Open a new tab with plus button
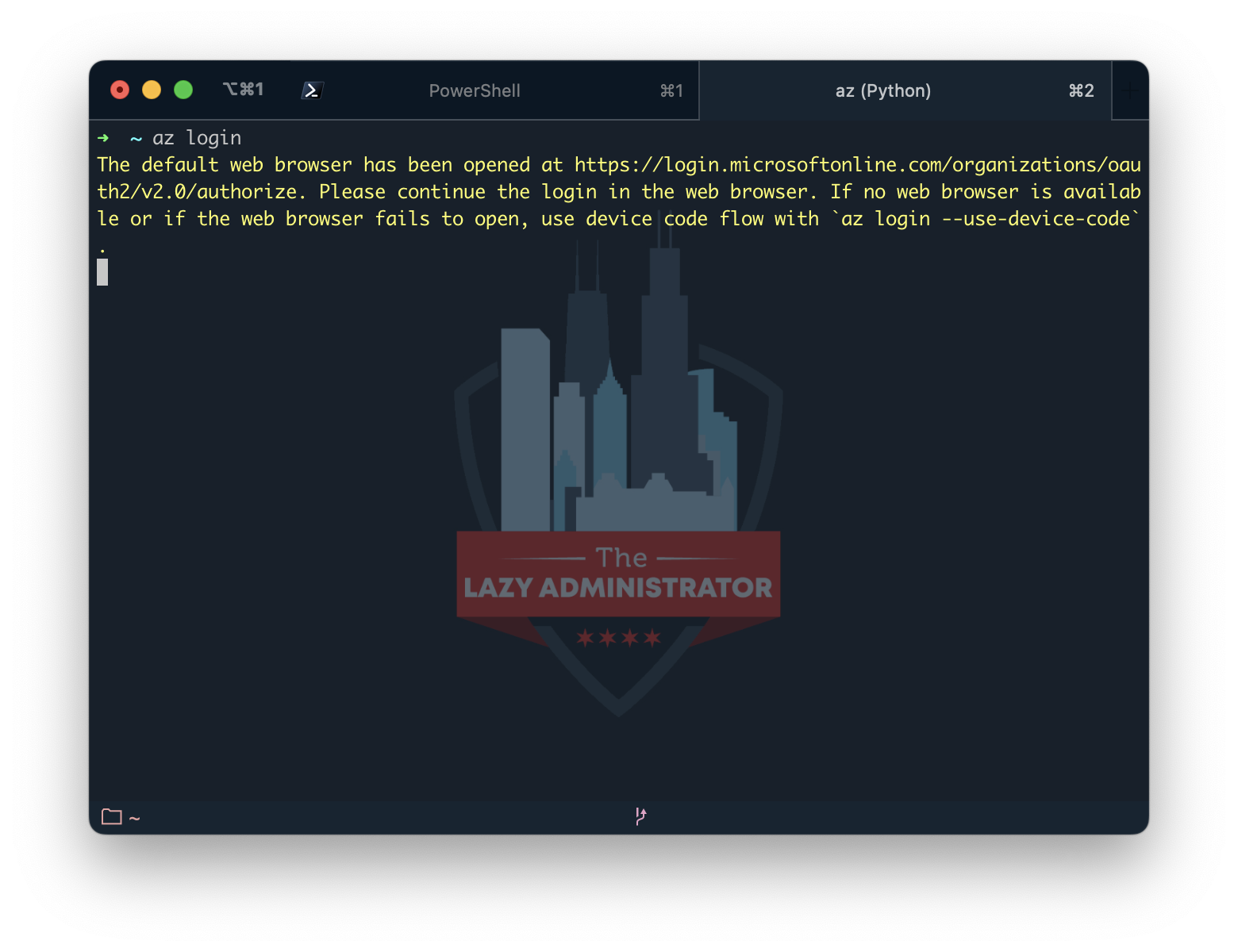 pos(1130,90)
